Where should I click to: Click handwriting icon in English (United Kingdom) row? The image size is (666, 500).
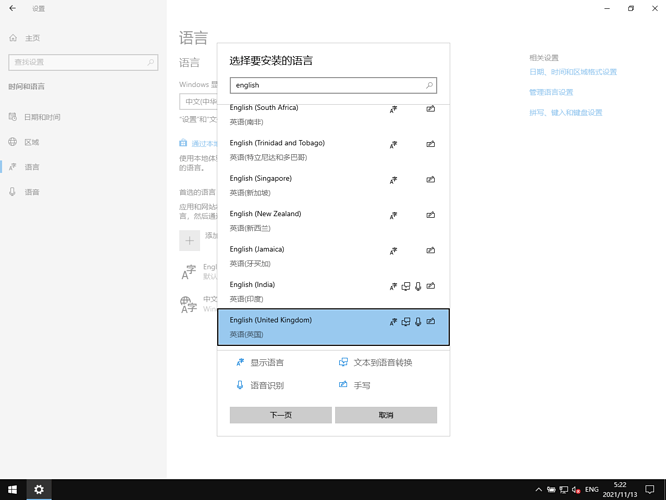point(431,322)
